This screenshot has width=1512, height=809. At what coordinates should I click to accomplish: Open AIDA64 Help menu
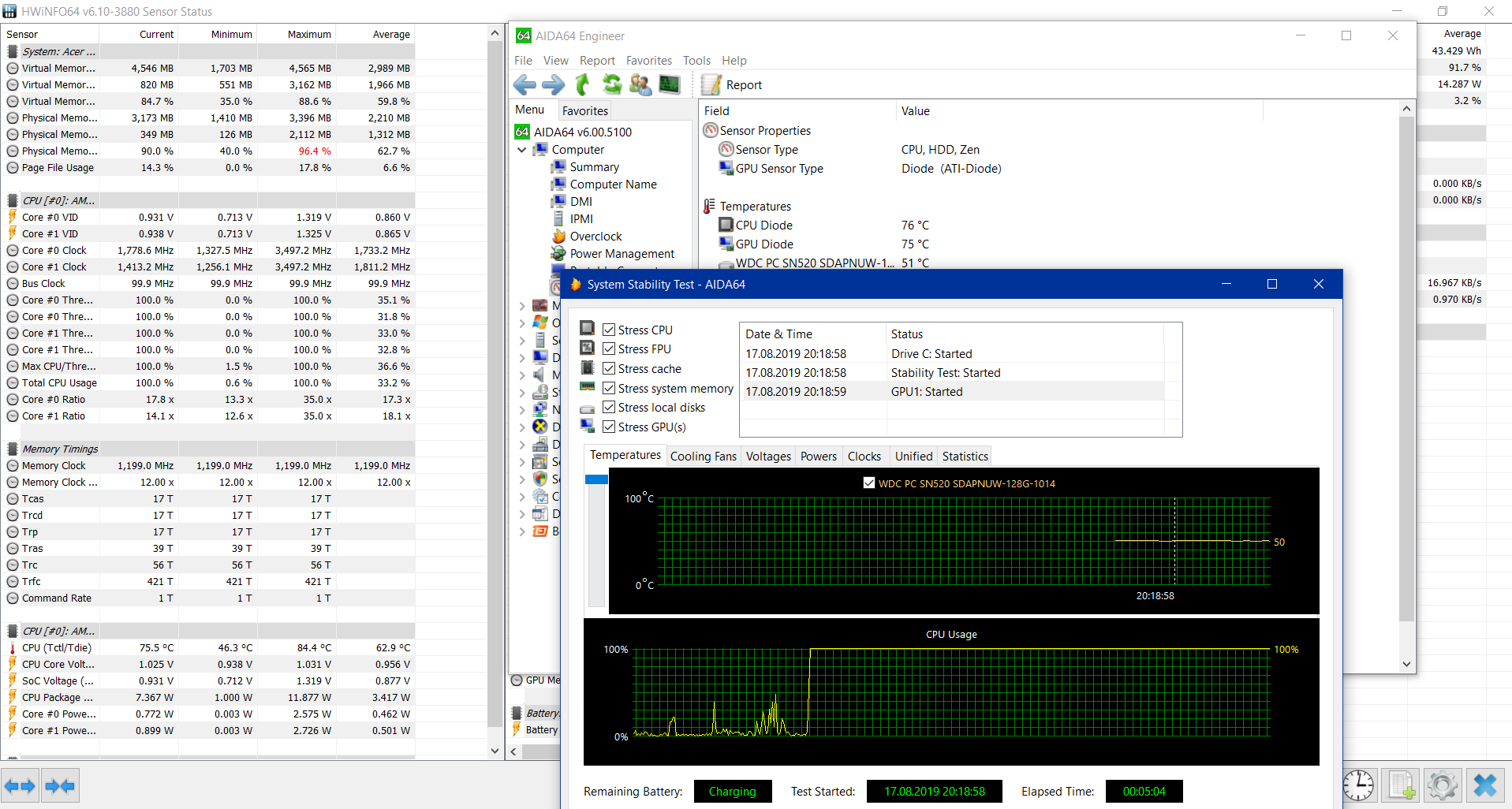pyautogui.click(x=734, y=61)
